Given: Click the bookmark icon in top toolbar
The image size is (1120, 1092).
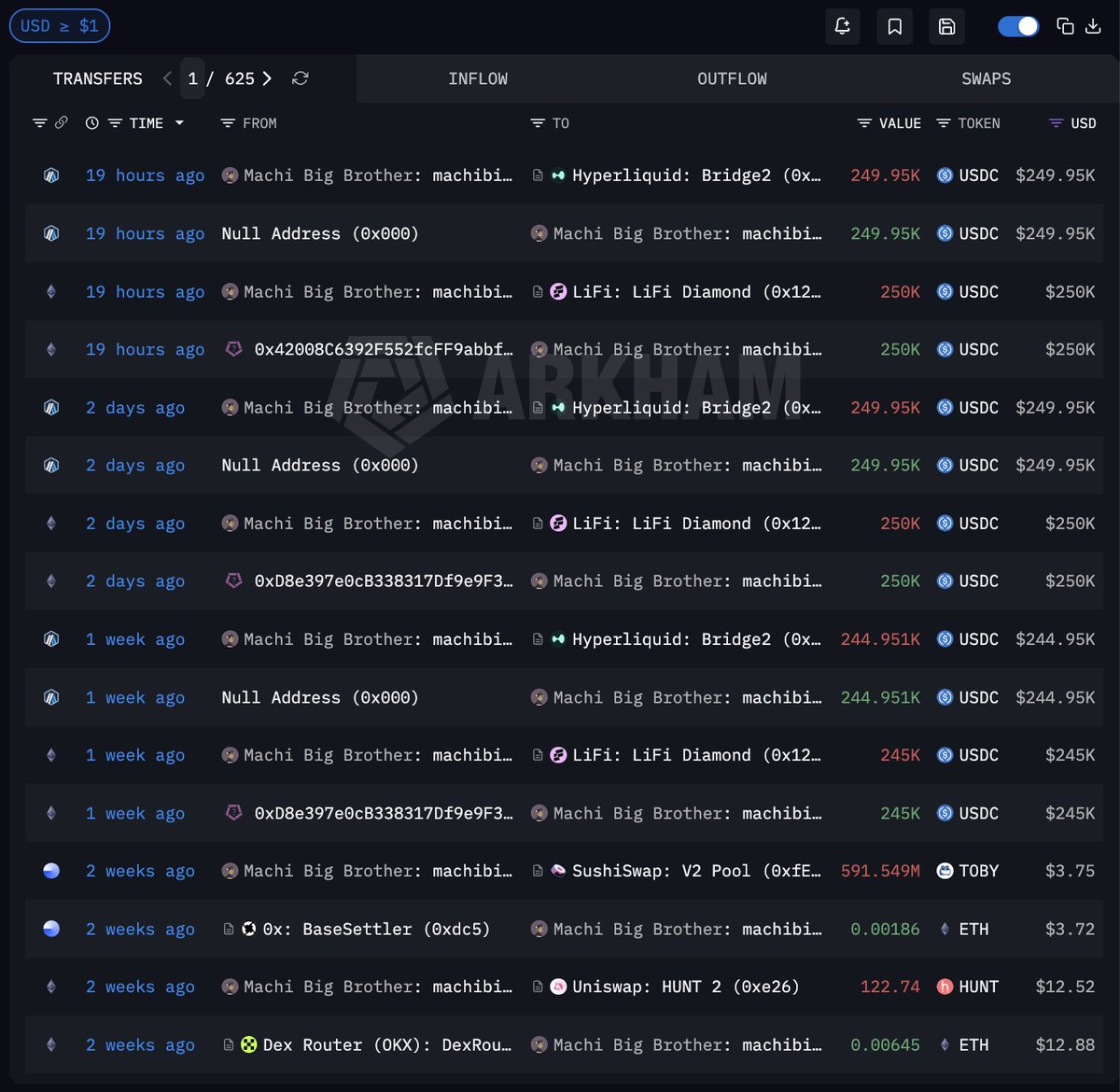Looking at the screenshot, I should coord(894,26).
